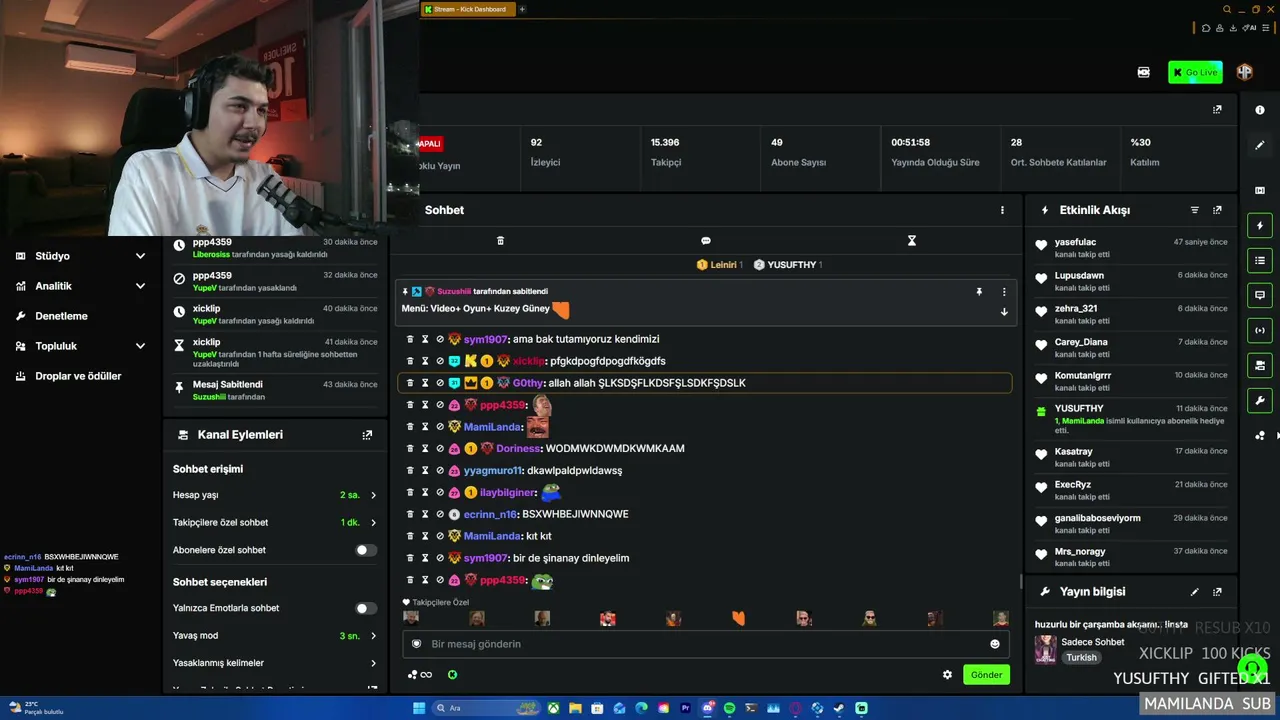Pop out the Kanal Eylemleri panel

[x=367, y=435]
